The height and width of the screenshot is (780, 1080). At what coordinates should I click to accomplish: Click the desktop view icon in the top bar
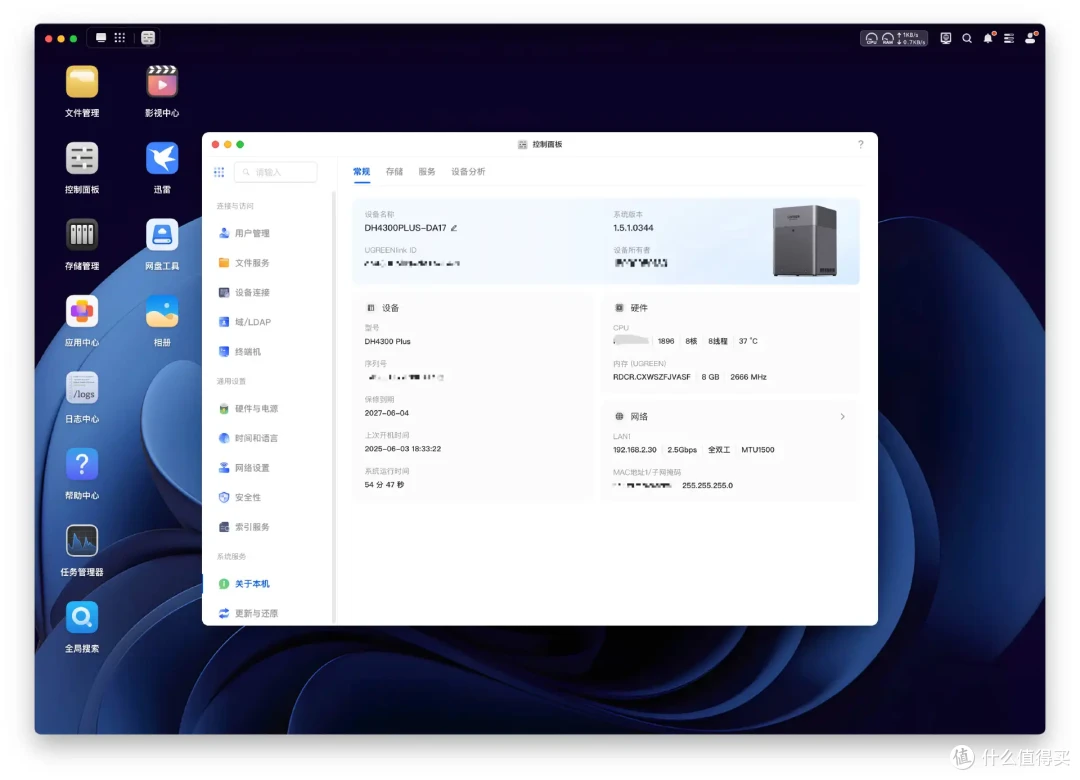(101, 38)
